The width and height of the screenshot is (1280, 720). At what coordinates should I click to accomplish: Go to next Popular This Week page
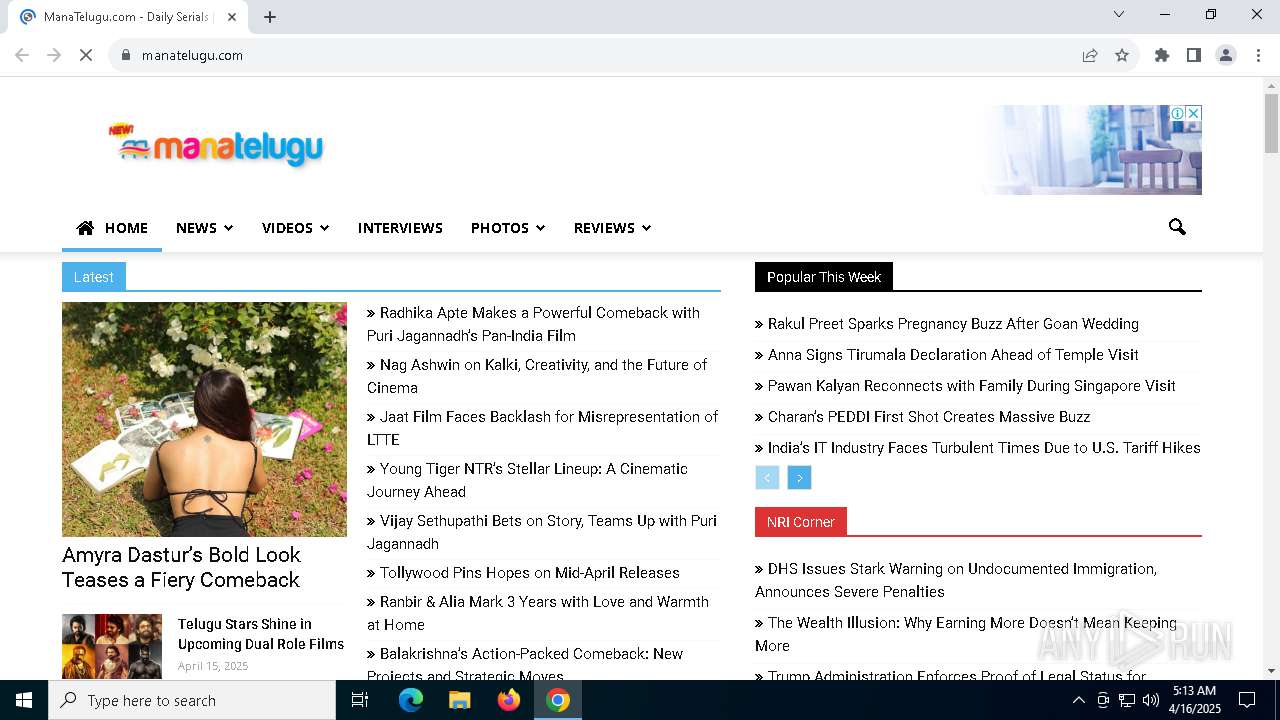point(799,477)
